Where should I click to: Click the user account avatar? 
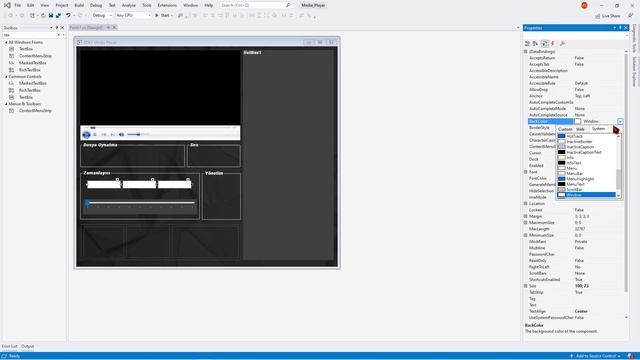point(584,5)
